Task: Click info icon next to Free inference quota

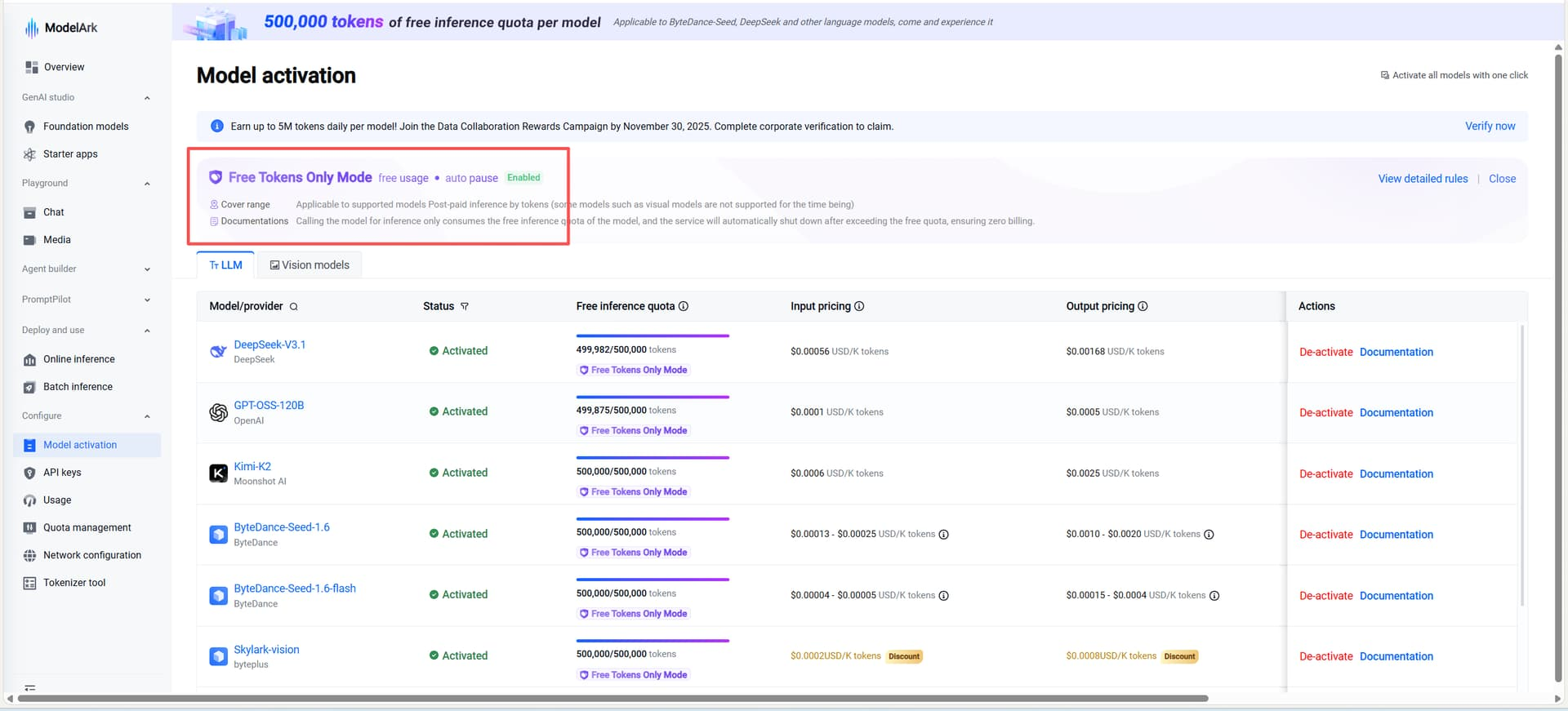Action: click(684, 306)
